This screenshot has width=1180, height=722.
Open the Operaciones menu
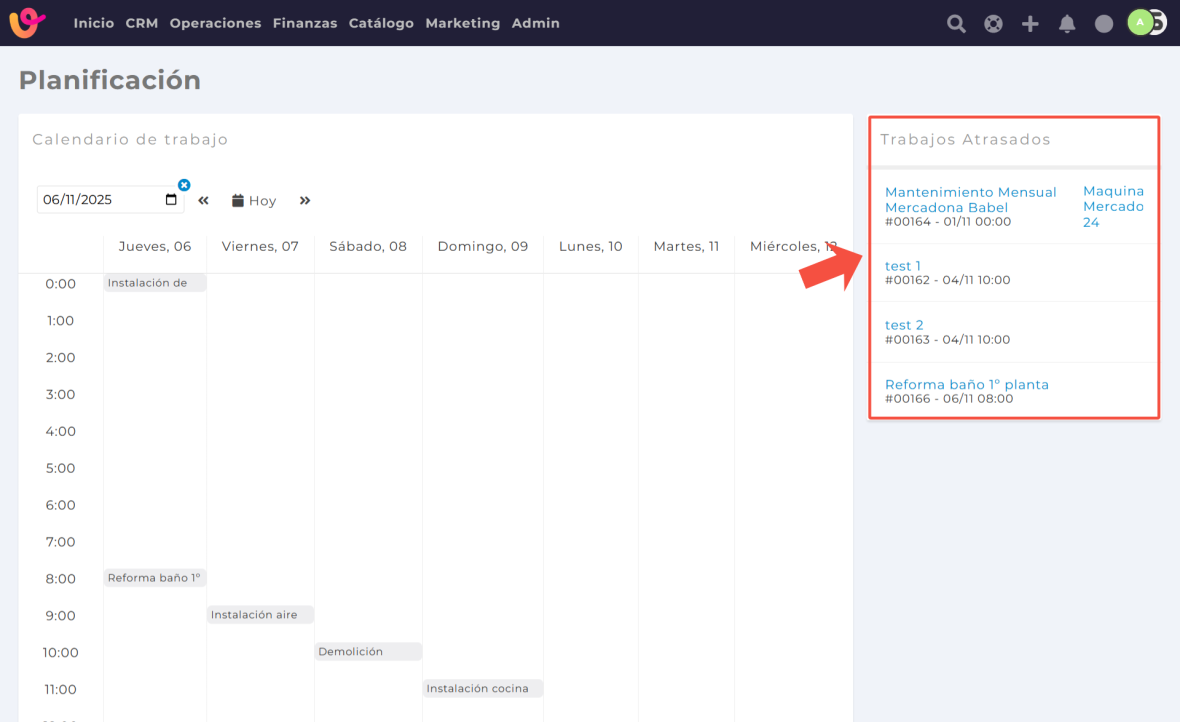point(215,23)
